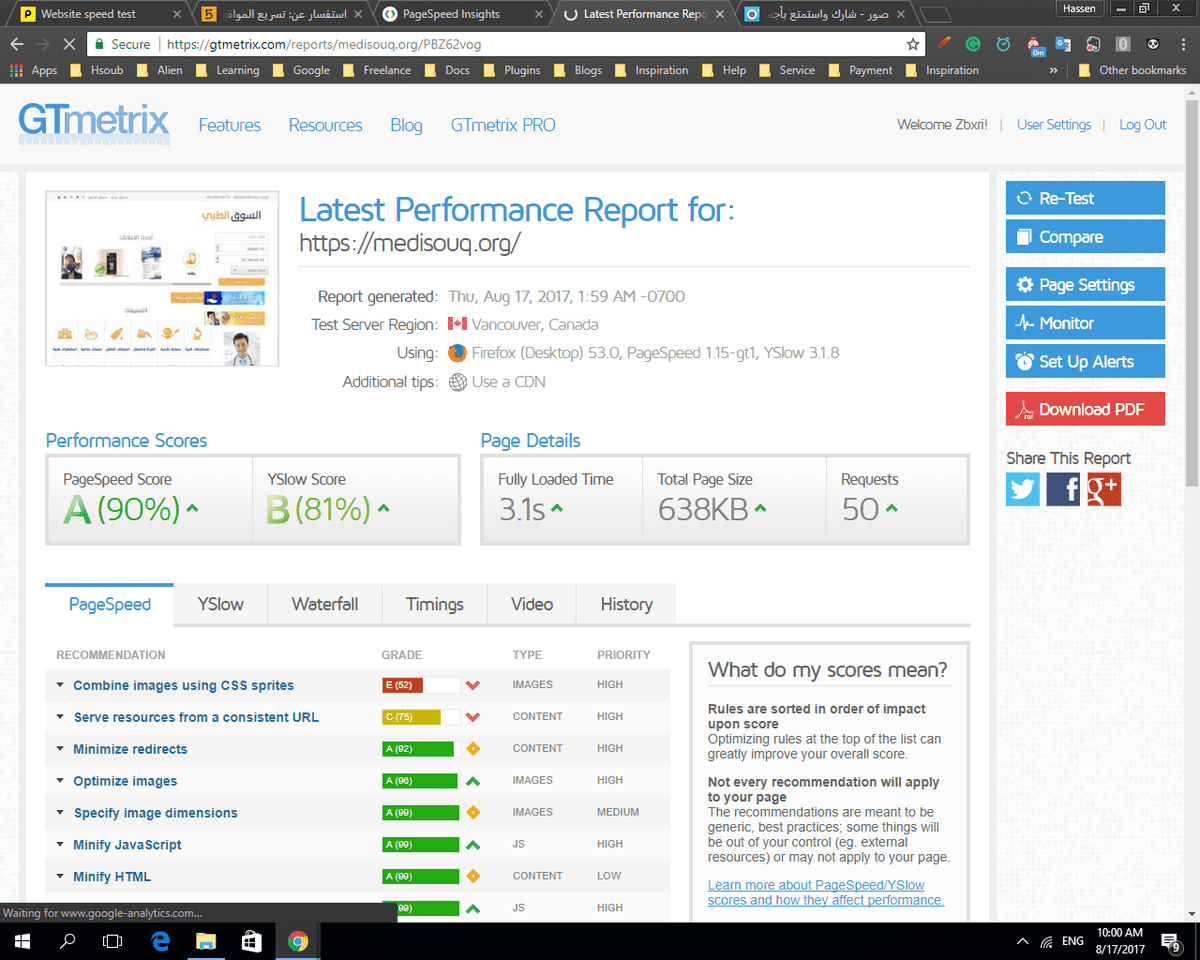Expand the Minify JavaScript recommendation row
Image resolution: width=1200 pixels, height=960 pixels.
[x=127, y=845]
